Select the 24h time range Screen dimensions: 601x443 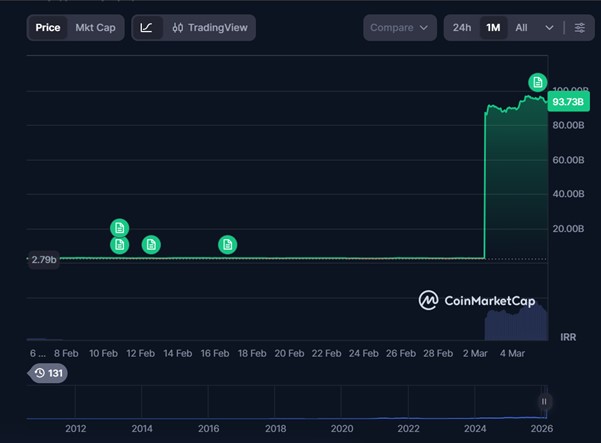pos(461,28)
